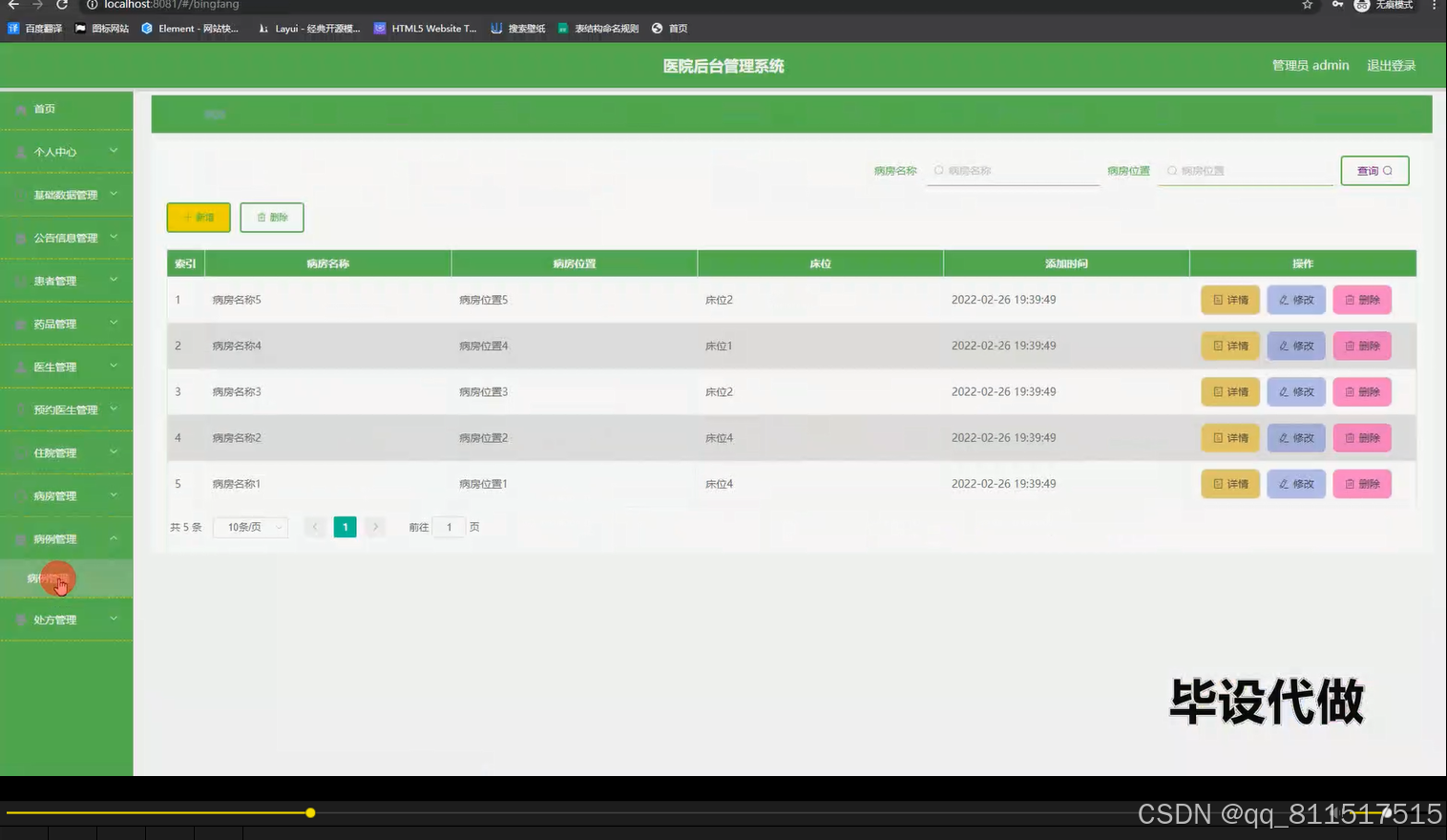Go to previous page arrow
Viewport: 1447px width, 840px height.
(x=315, y=527)
